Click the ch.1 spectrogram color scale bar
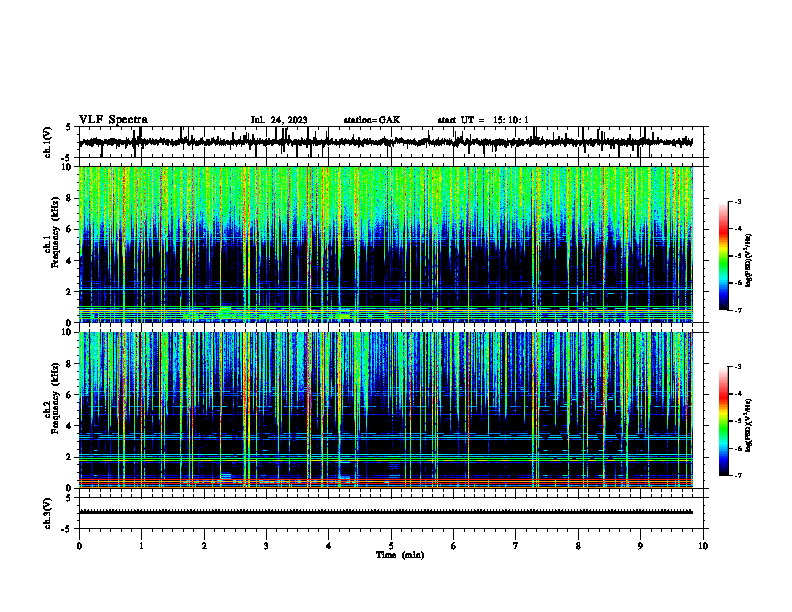 (x=724, y=256)
